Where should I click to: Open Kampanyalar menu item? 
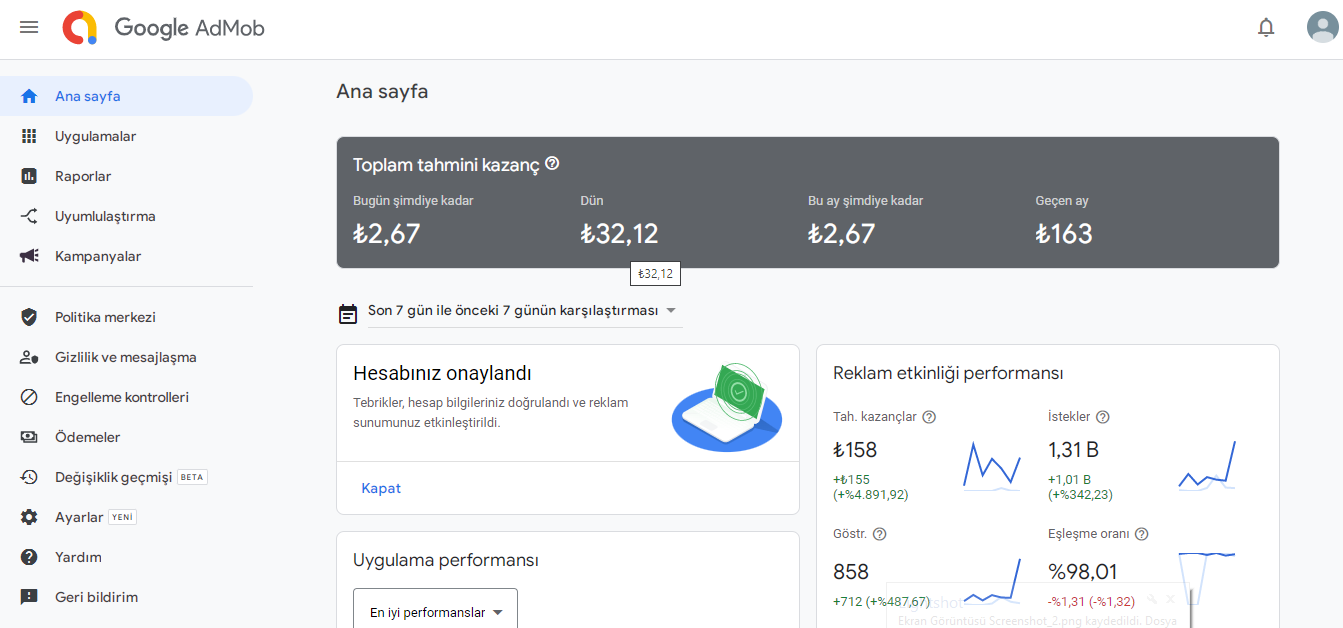(126, 256)
